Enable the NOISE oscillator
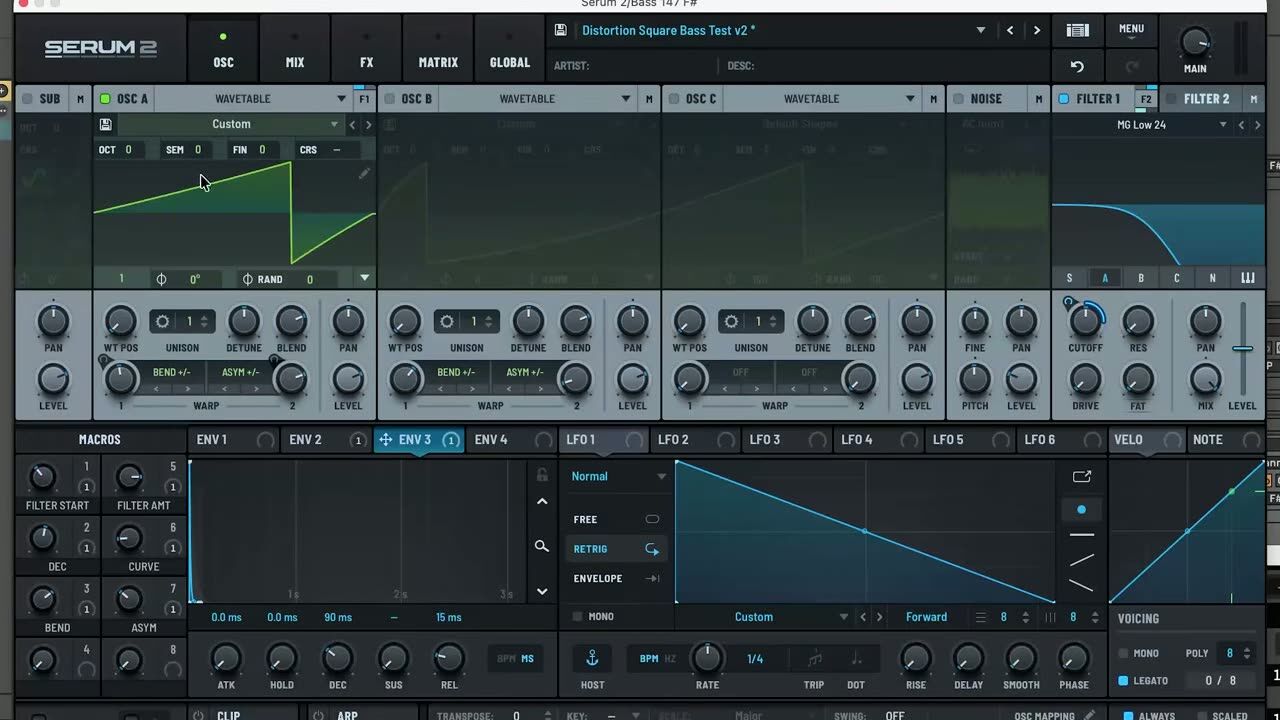Screen dimensions: 1280x720 tap(958, 99)
